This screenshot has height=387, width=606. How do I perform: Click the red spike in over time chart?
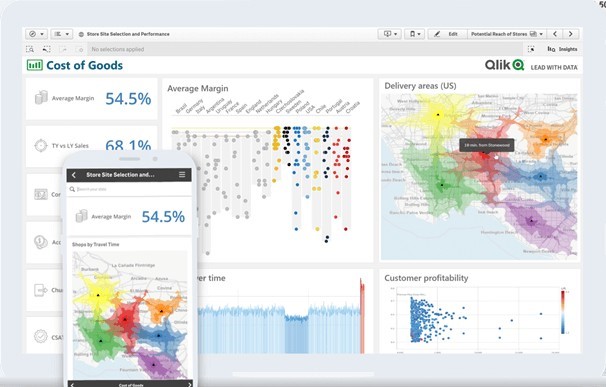pos(362,316)
